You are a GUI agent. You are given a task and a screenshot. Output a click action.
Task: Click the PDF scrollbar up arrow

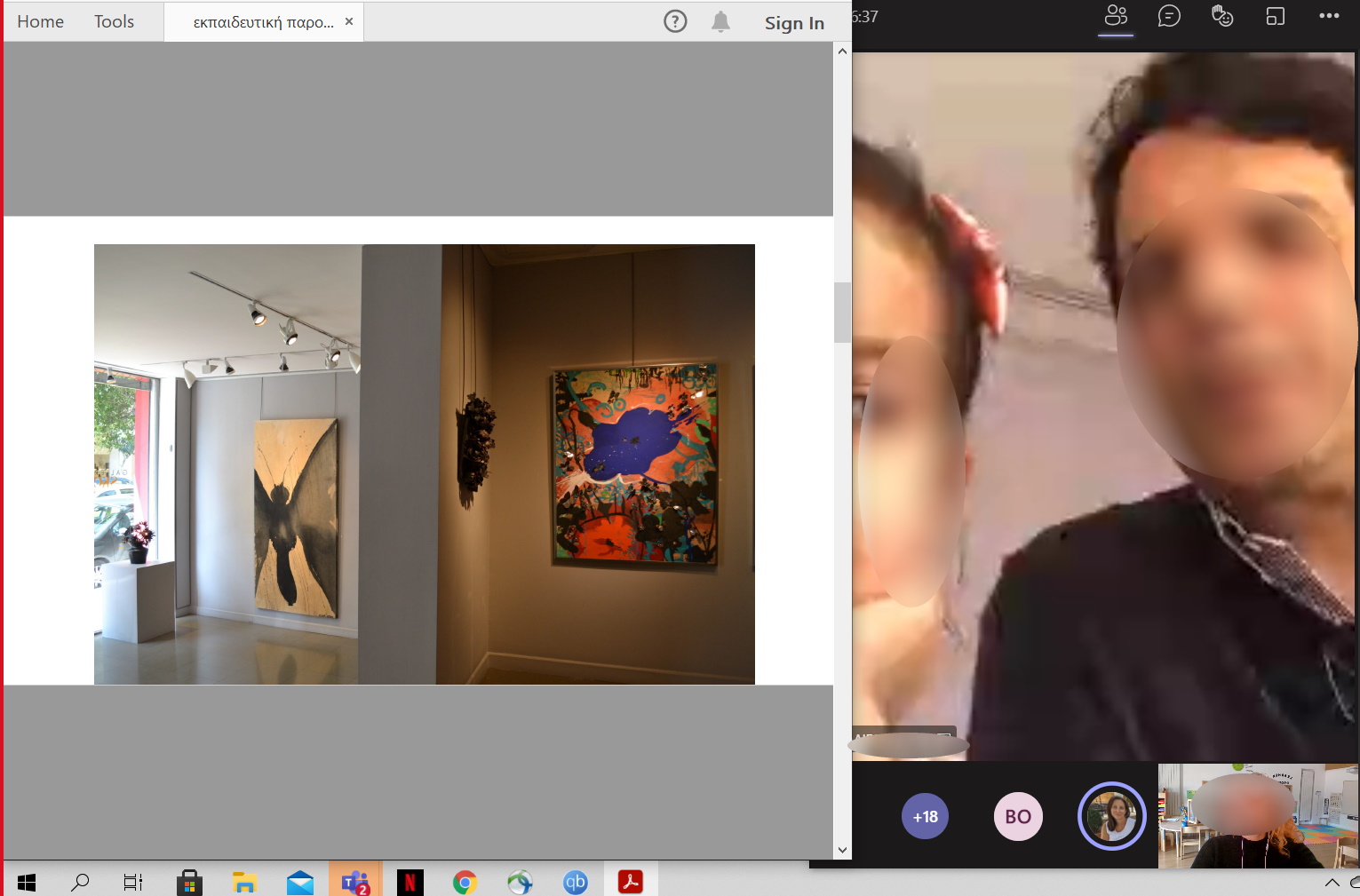click(x=842, y=52)
